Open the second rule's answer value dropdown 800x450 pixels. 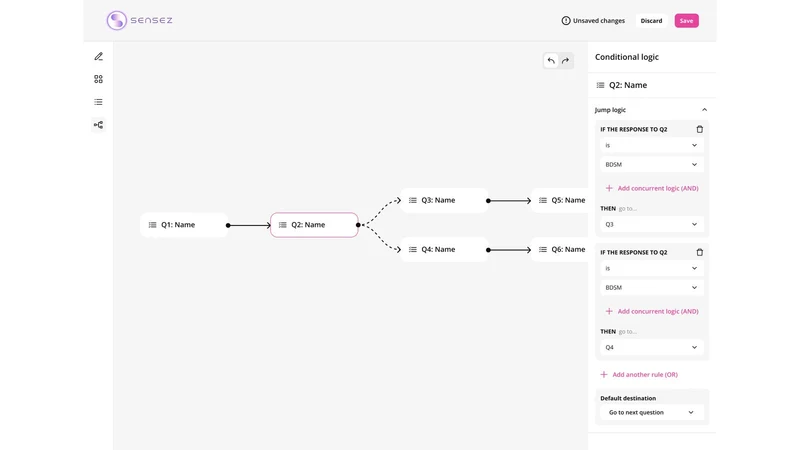(652, 288)
